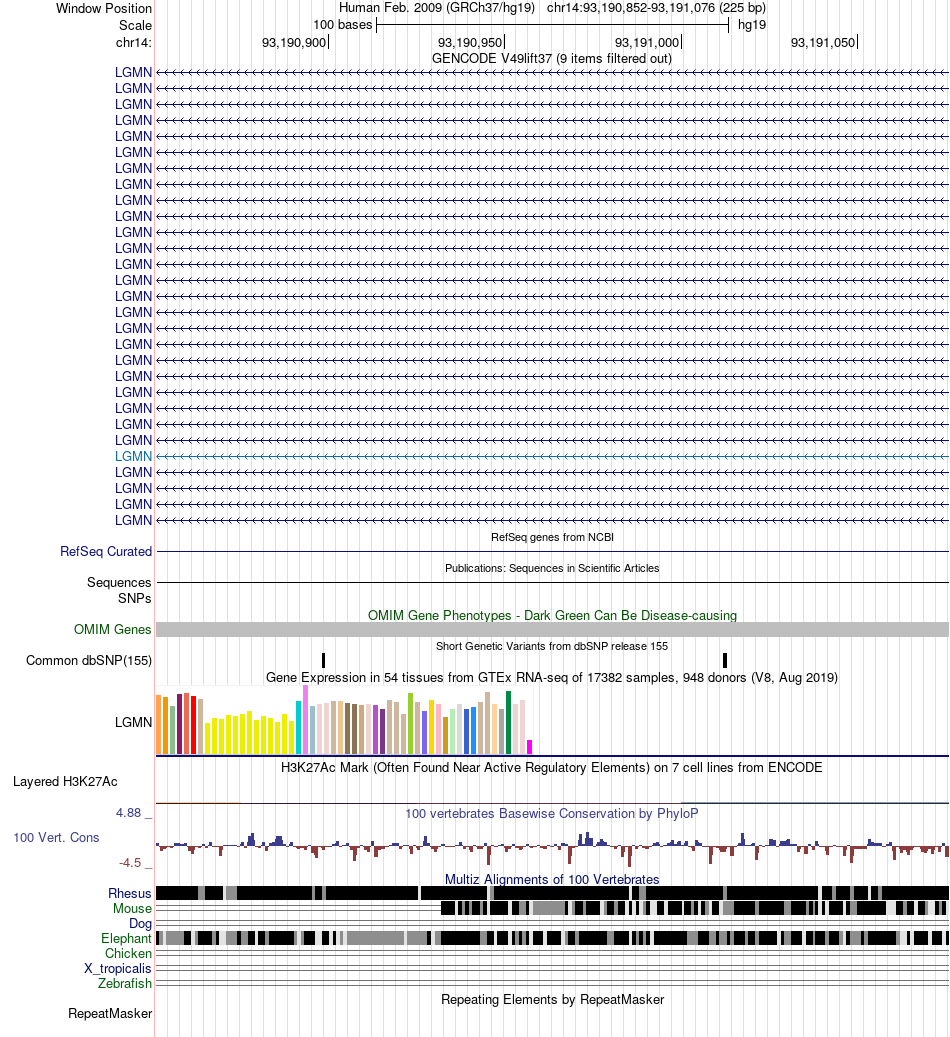Open the RefSeq genes from NCBI title
Viewport: 950px width, 1037px height.
tap(552, 537)
